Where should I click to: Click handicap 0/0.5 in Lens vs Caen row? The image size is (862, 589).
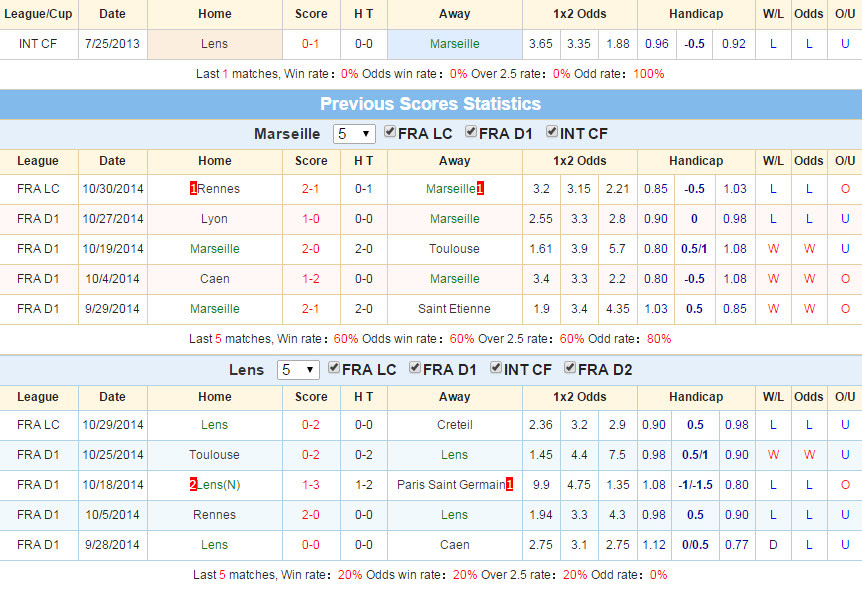(x=695, y=545)
